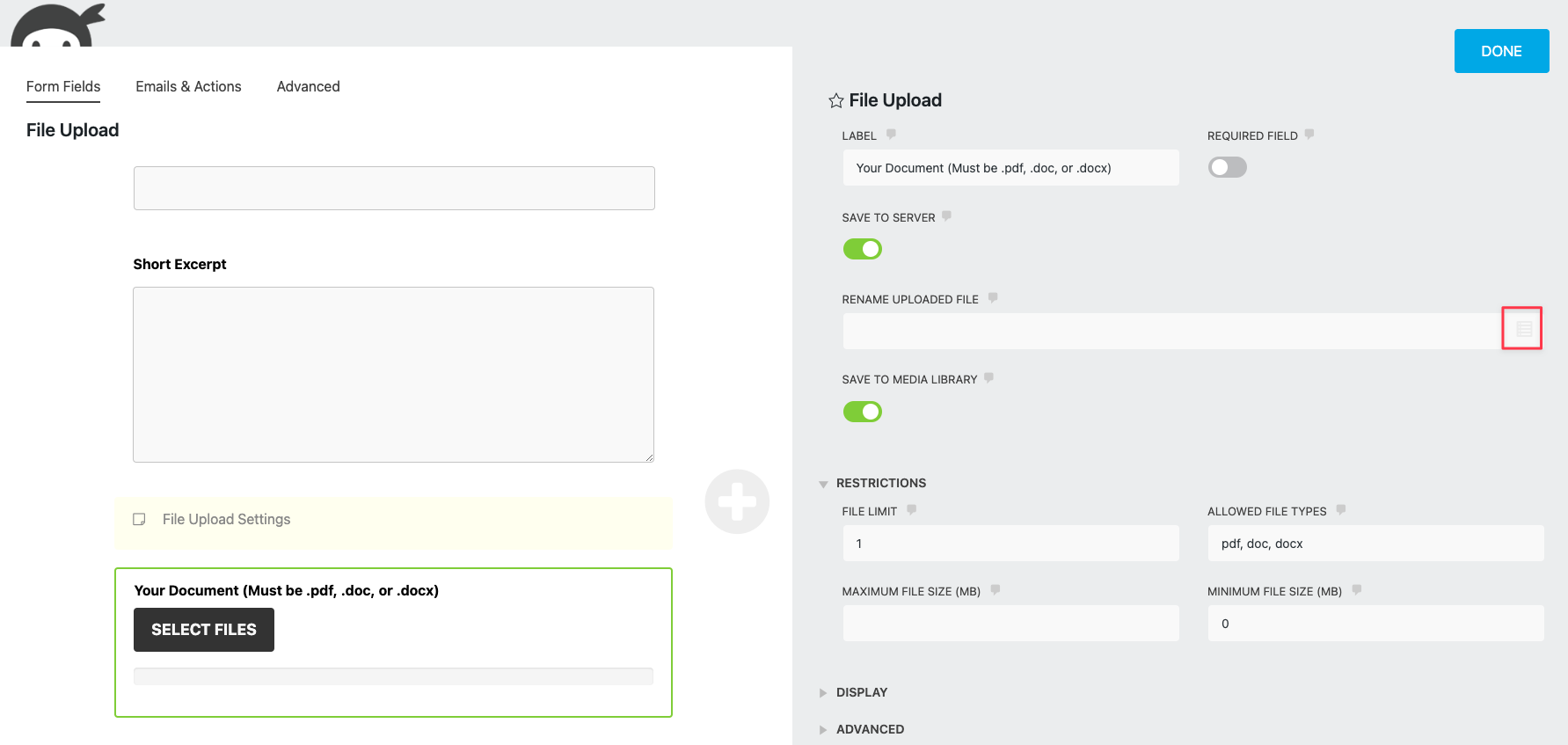The height and width of the screenshot is (745, 1568).
Task: Click the upload progress bar
Action: click(393, 676)
